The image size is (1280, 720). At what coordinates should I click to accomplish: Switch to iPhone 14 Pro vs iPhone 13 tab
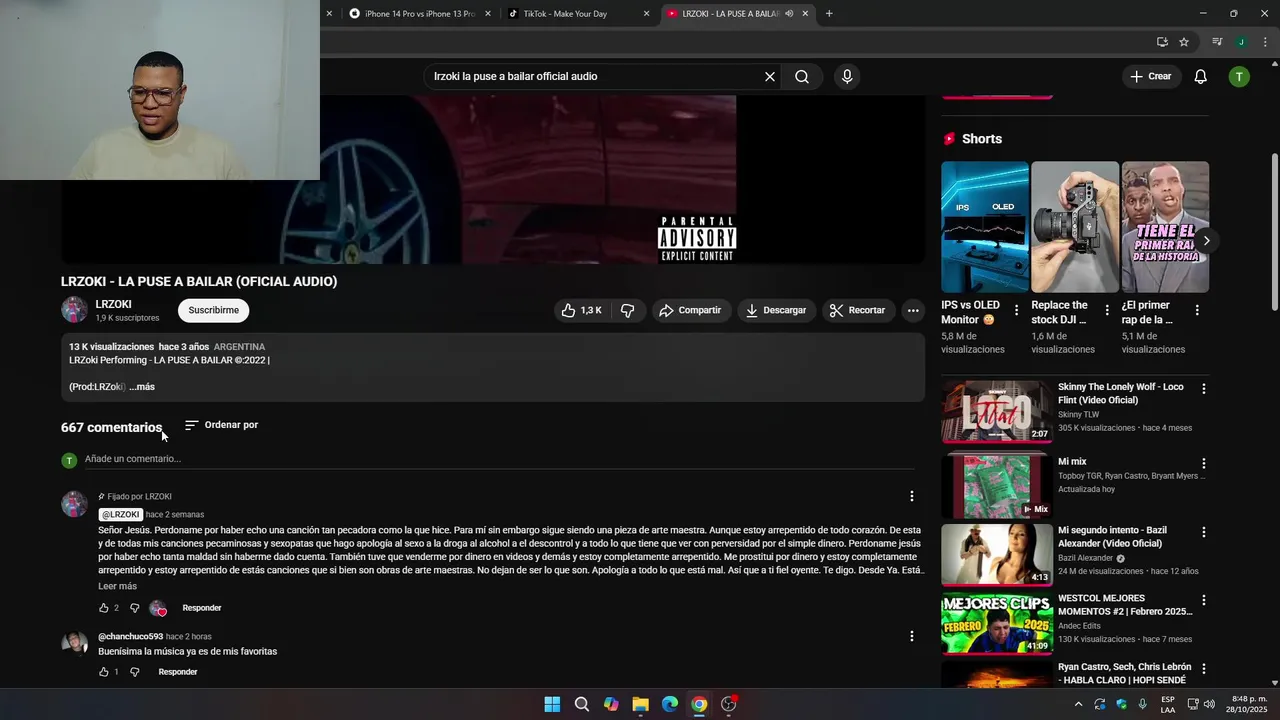[x=420, y=14]
